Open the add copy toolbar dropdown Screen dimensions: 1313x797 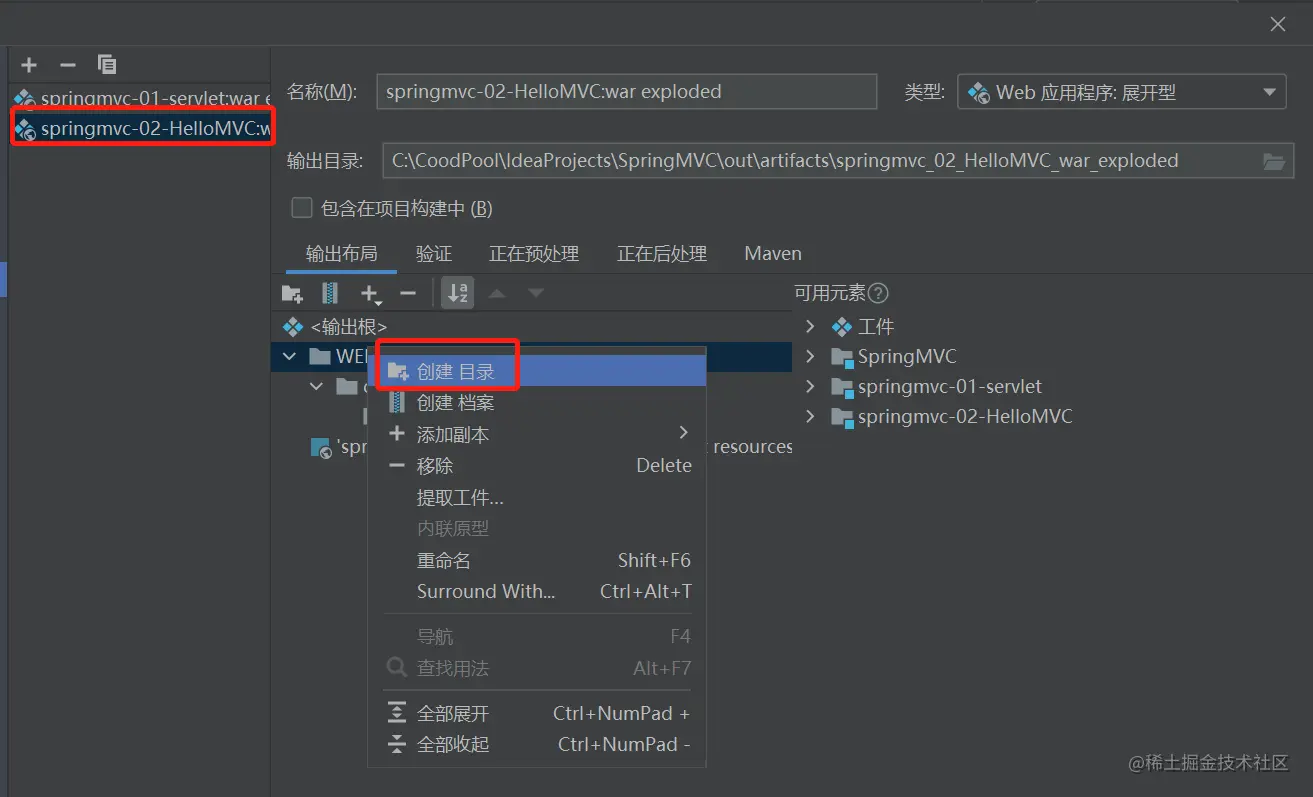[371, 294]
